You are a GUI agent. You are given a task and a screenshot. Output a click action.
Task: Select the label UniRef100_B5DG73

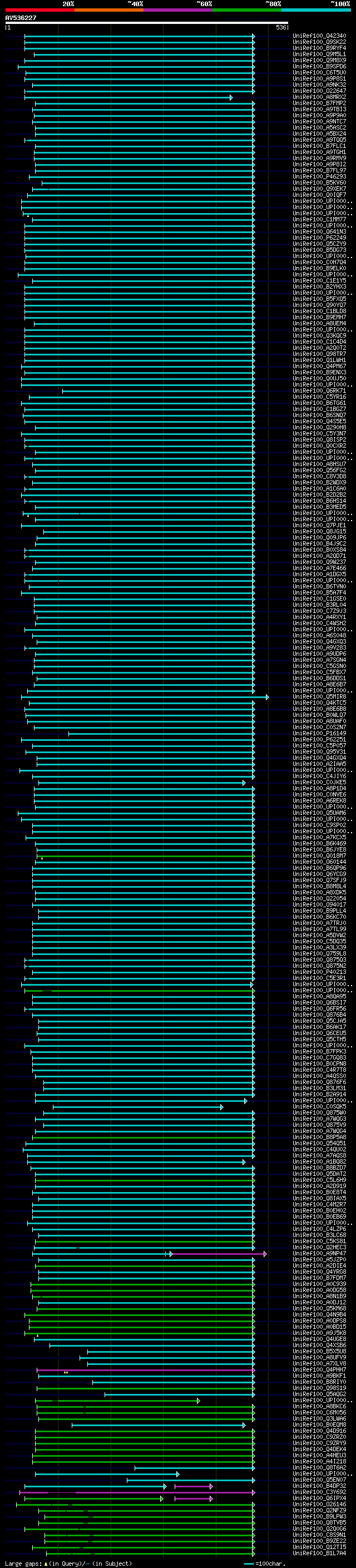coord(319,250)
